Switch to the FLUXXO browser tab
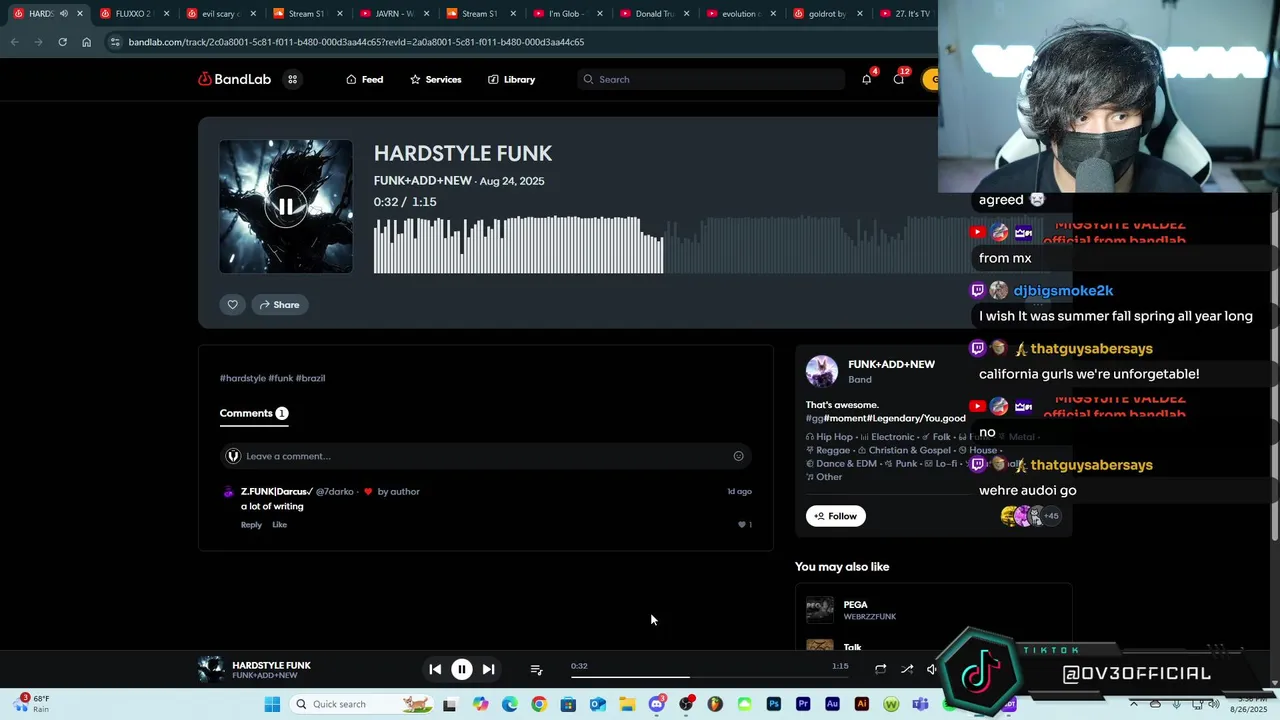Screen dimensions: 1280x720 133,14
